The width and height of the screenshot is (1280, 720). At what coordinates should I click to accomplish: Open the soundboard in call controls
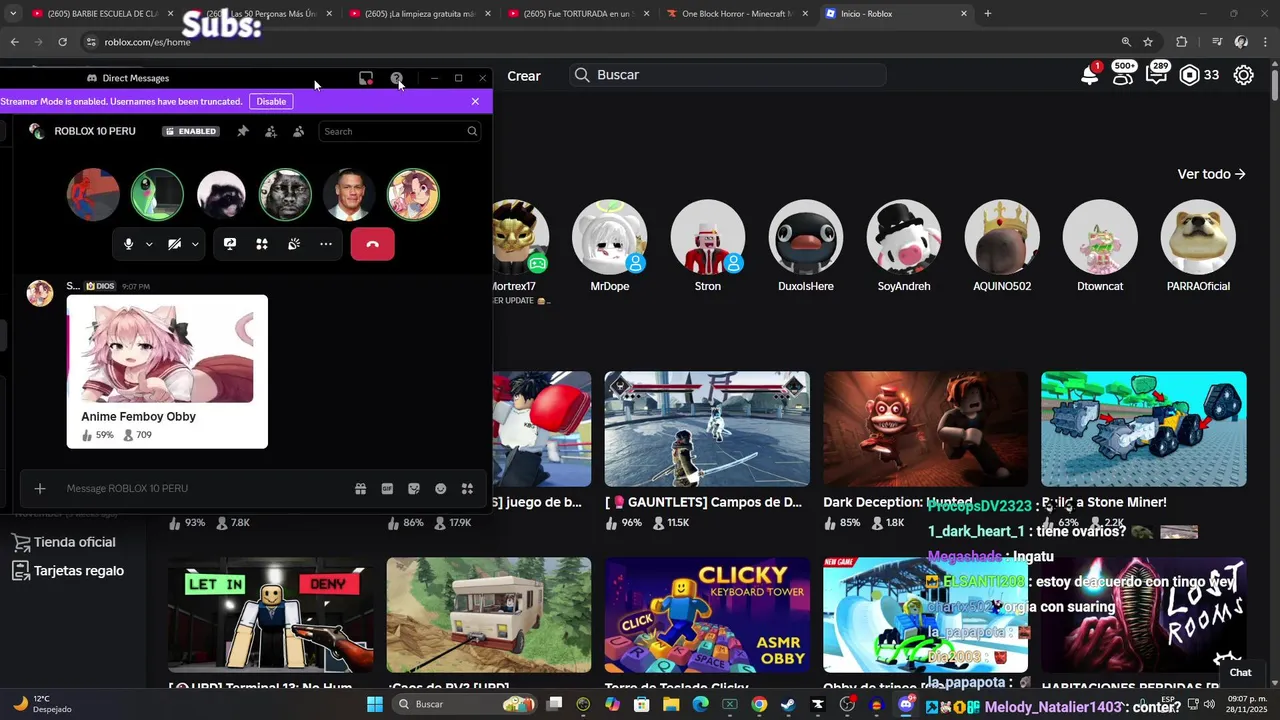click(x=294, y=244)
